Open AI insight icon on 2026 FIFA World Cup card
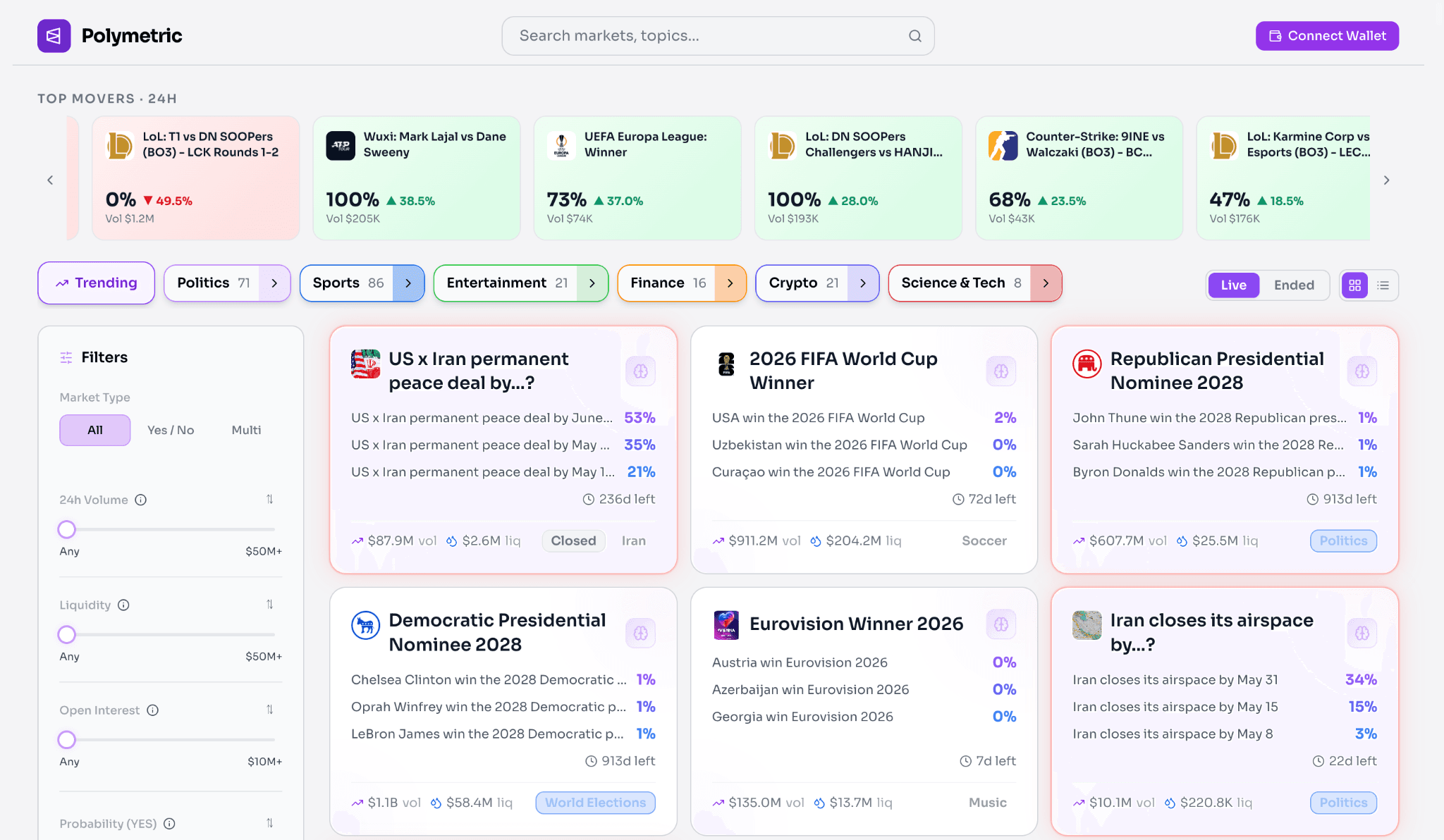 click(x=1001, y=371)
